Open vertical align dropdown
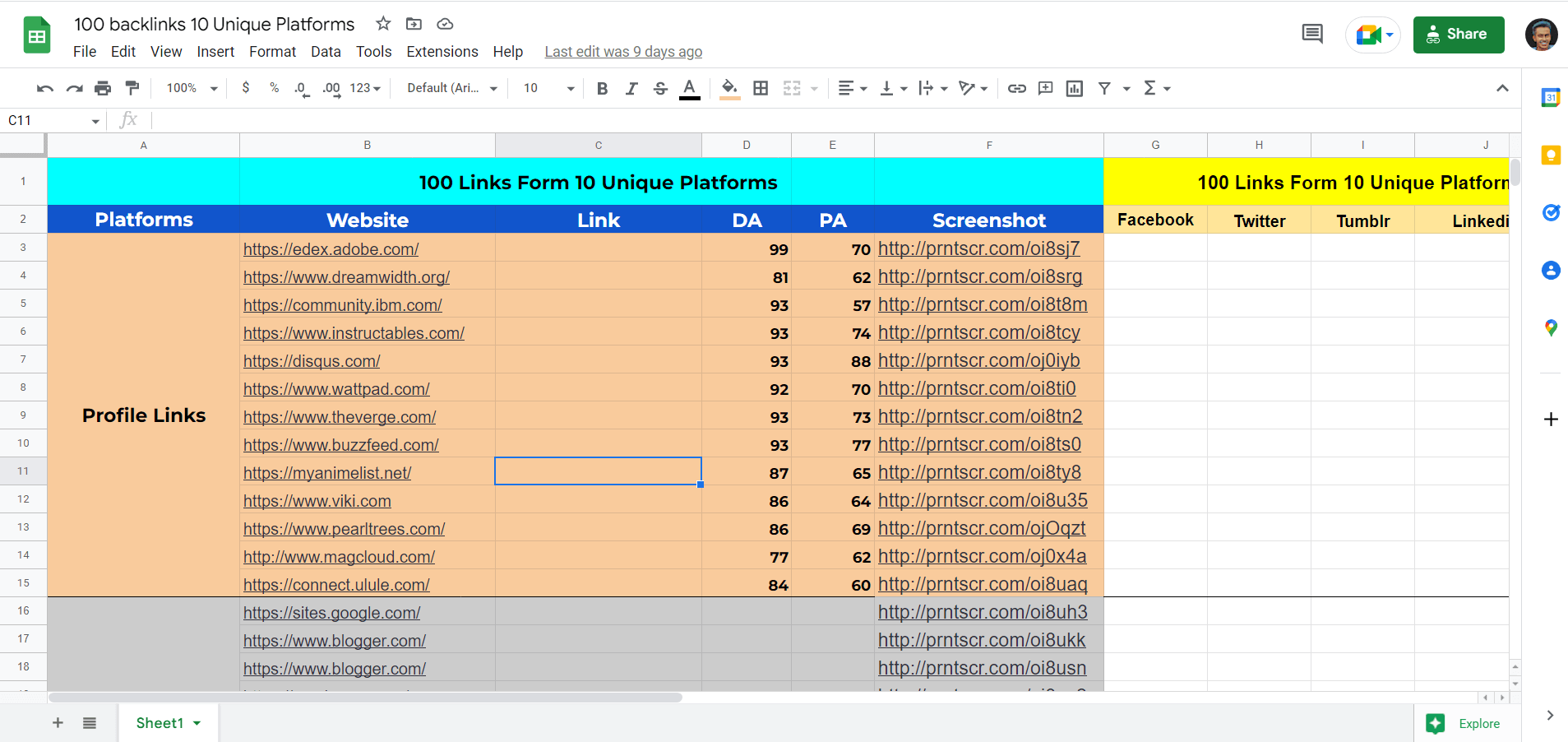 pyautogui.click(x=894, y=88)
